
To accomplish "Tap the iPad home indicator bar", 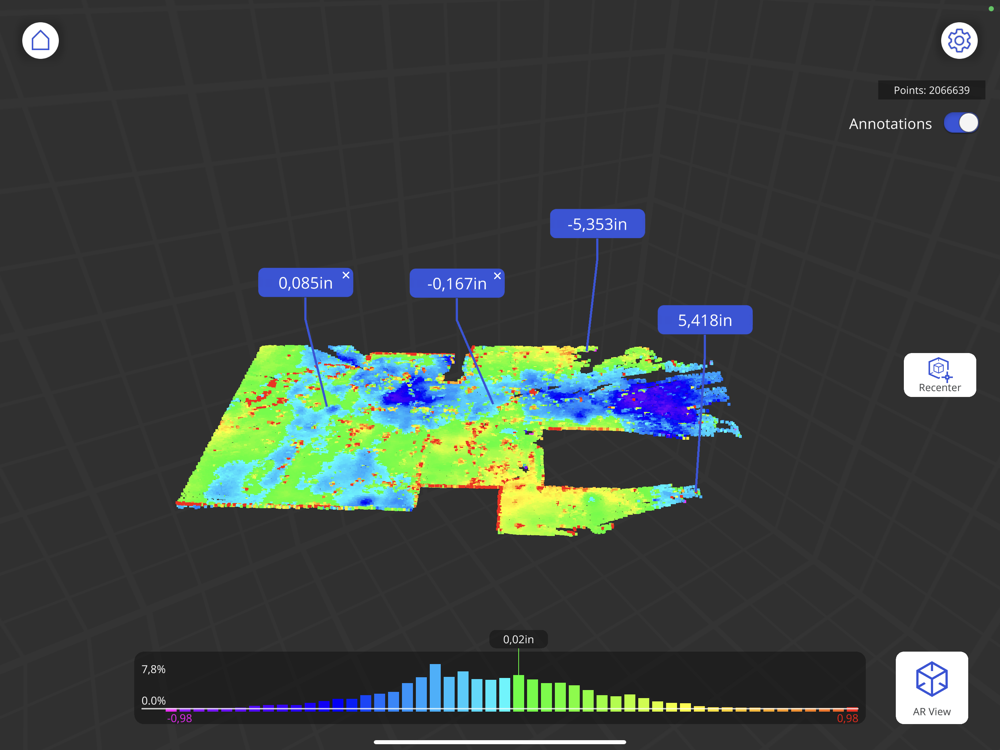I will coord(499,742).
